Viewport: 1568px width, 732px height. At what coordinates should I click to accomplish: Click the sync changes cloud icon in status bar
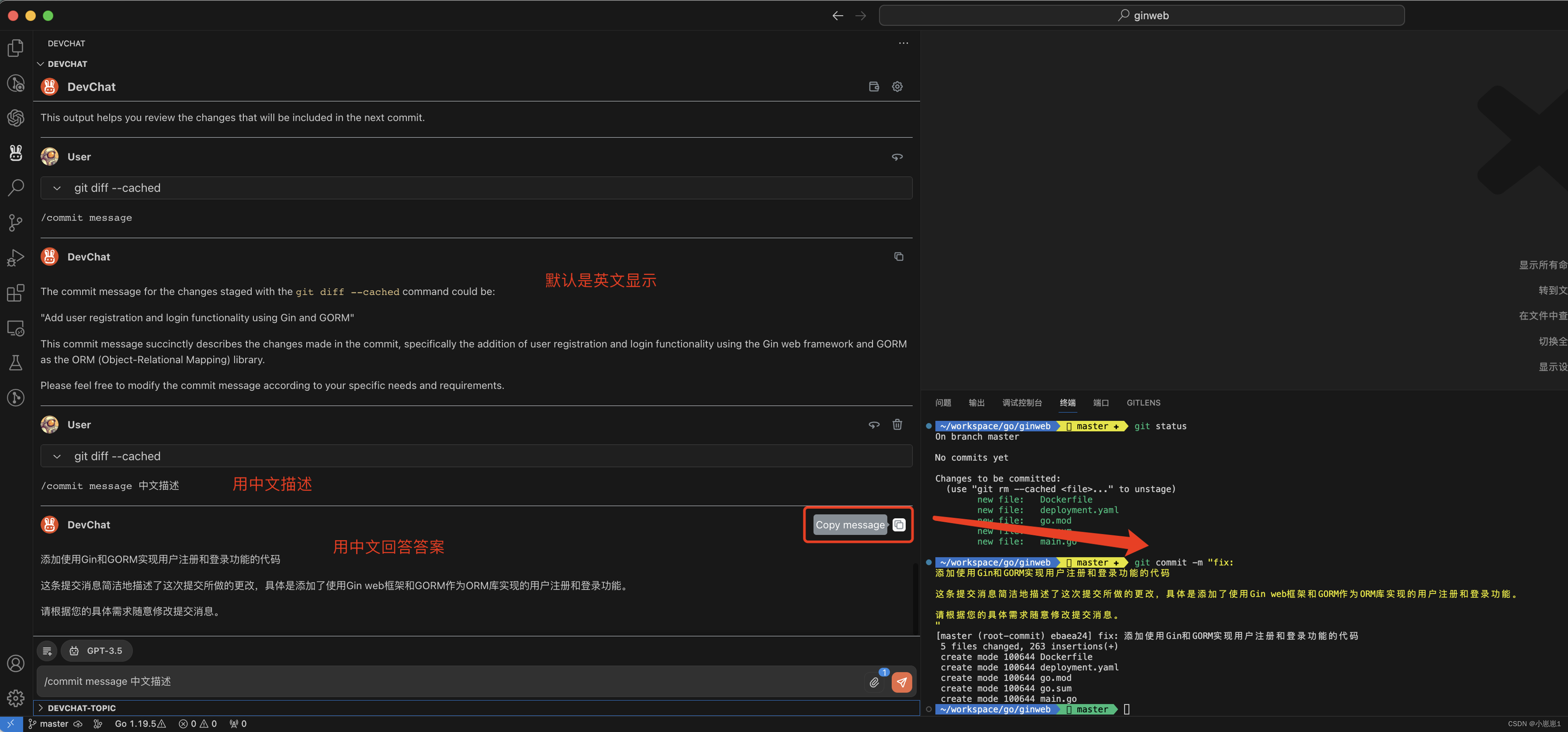coord(78,724)
